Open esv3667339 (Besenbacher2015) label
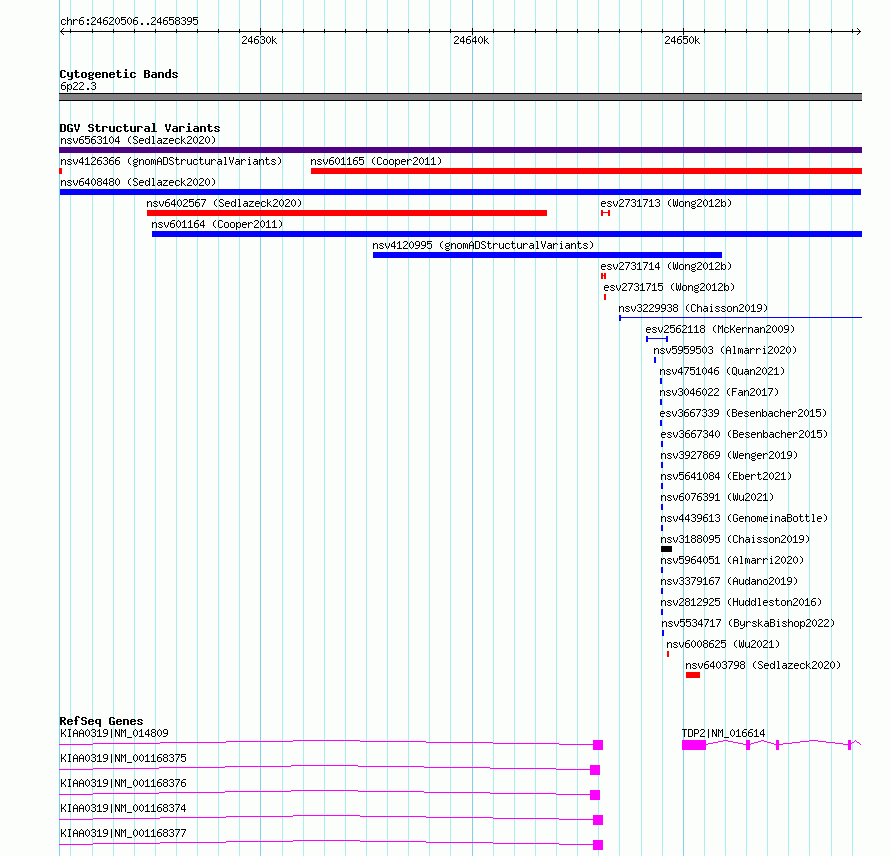890x856 pixels. pos(743,413)
